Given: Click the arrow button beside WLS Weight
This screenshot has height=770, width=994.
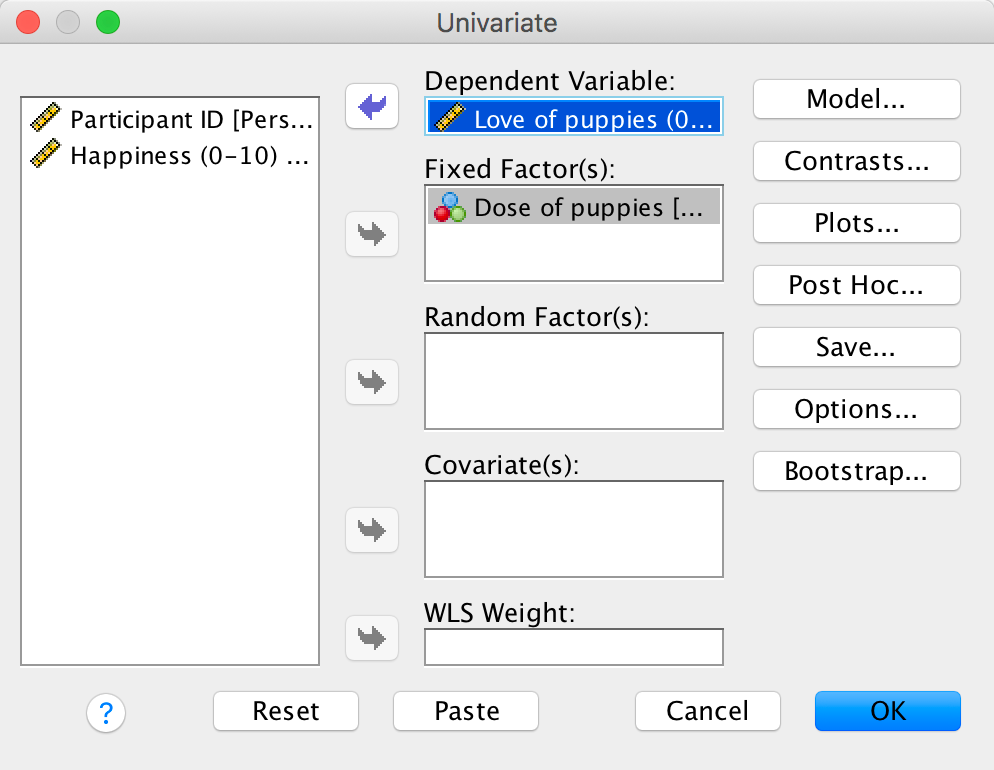Looking at the screenshot, I should point(372,637).
